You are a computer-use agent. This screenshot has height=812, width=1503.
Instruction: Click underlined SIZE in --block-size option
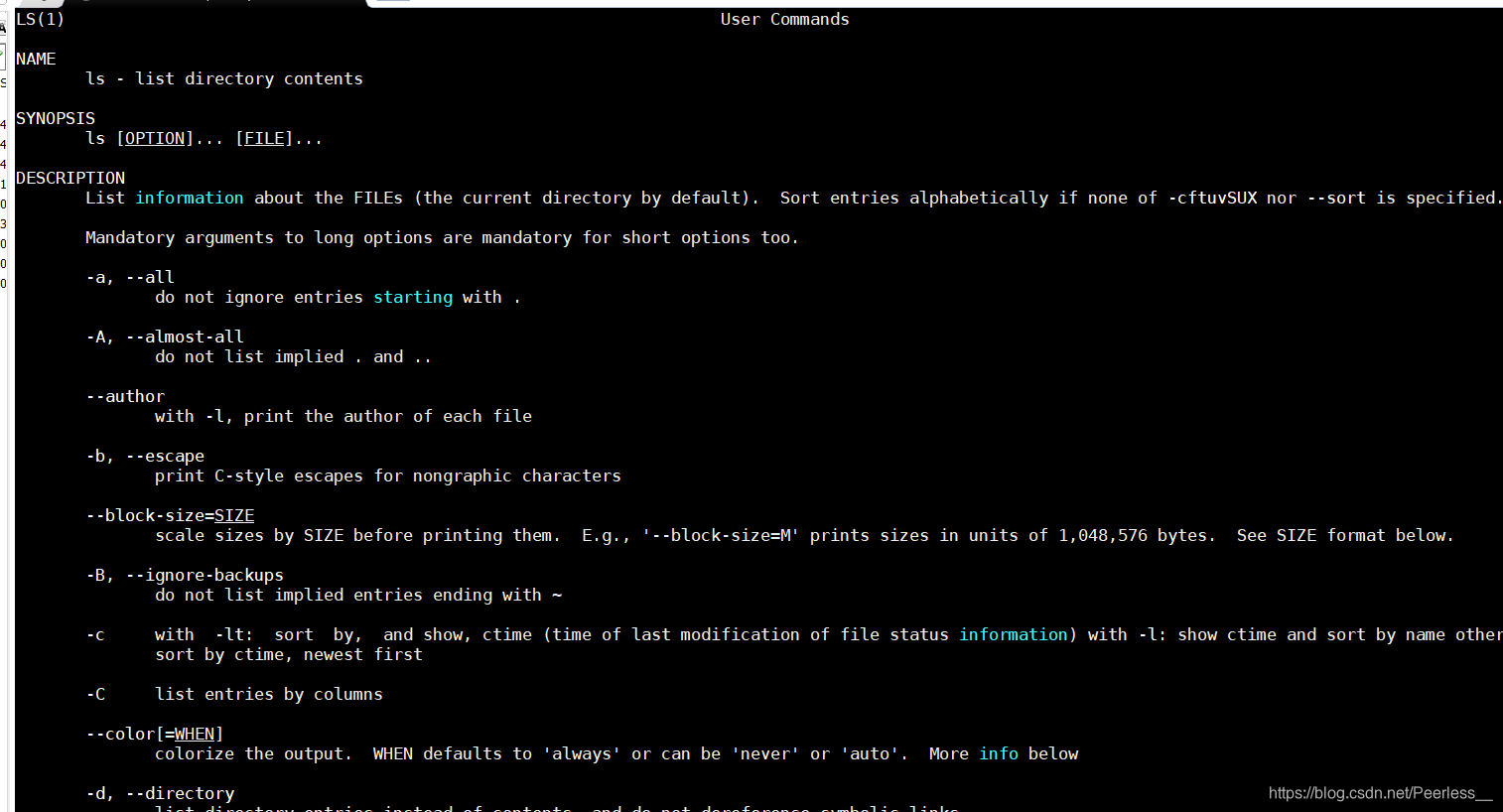[234, 515]
